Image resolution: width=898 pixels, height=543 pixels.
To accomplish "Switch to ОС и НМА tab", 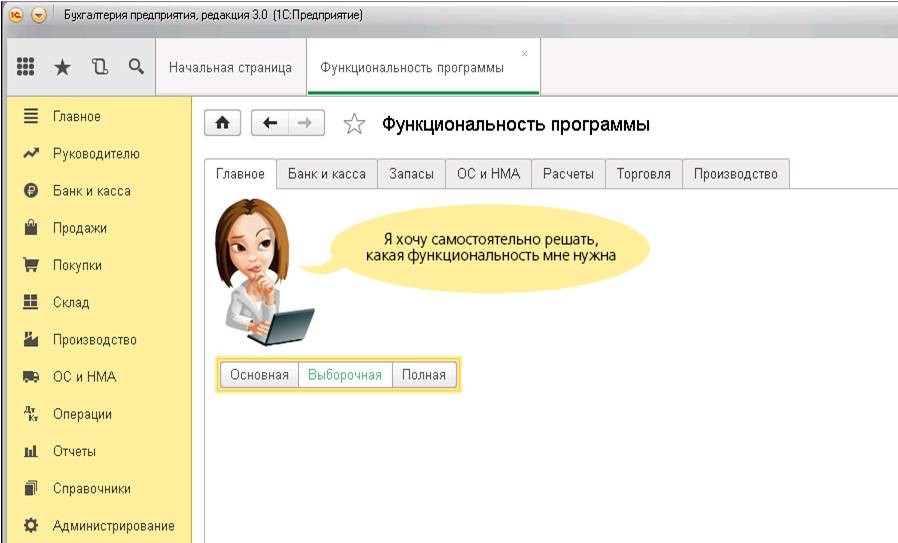I will tap(488, 174).
